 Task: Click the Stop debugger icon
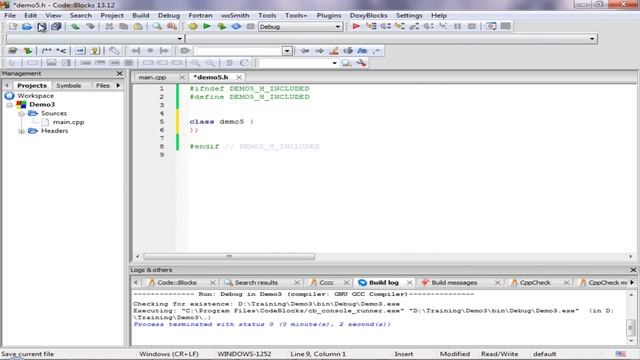tap(472, 27)
